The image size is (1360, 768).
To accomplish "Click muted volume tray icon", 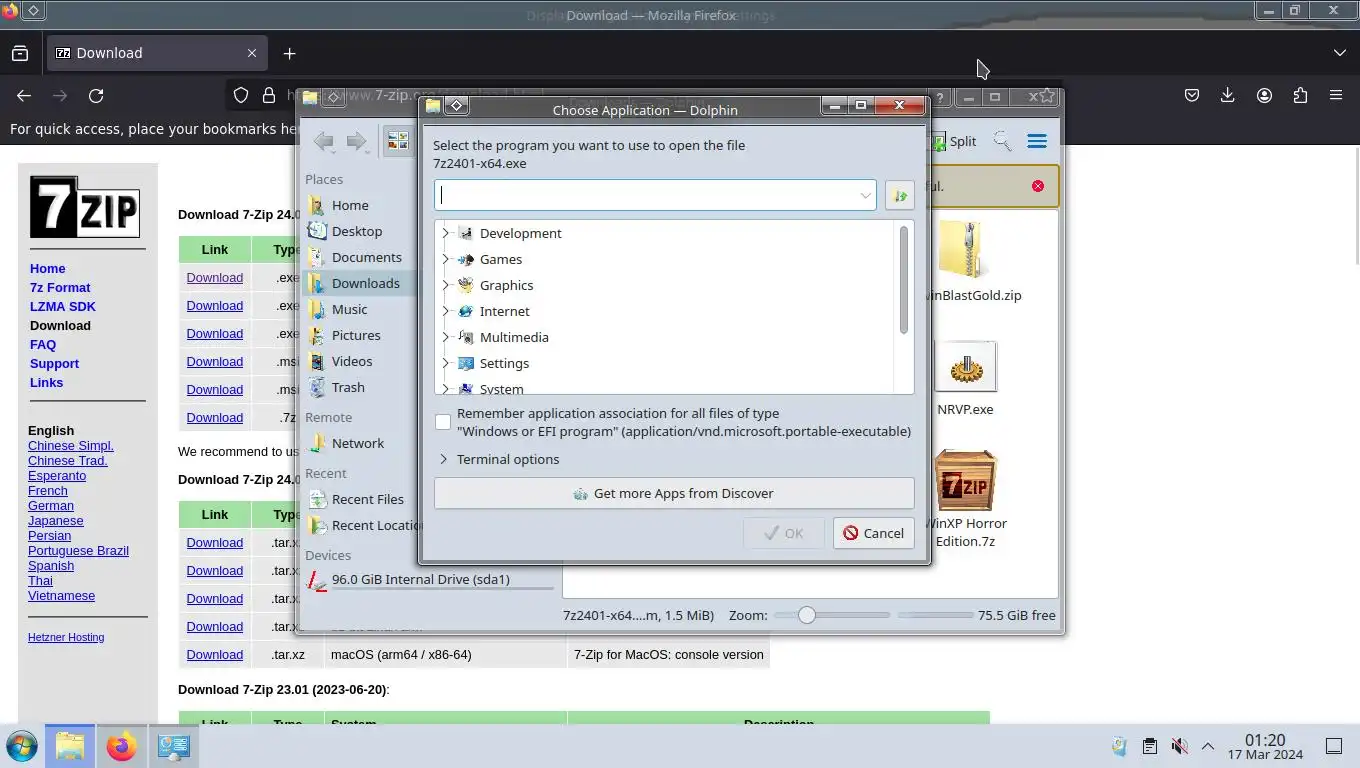I will pyautogui.click(x=1179, y=746).
